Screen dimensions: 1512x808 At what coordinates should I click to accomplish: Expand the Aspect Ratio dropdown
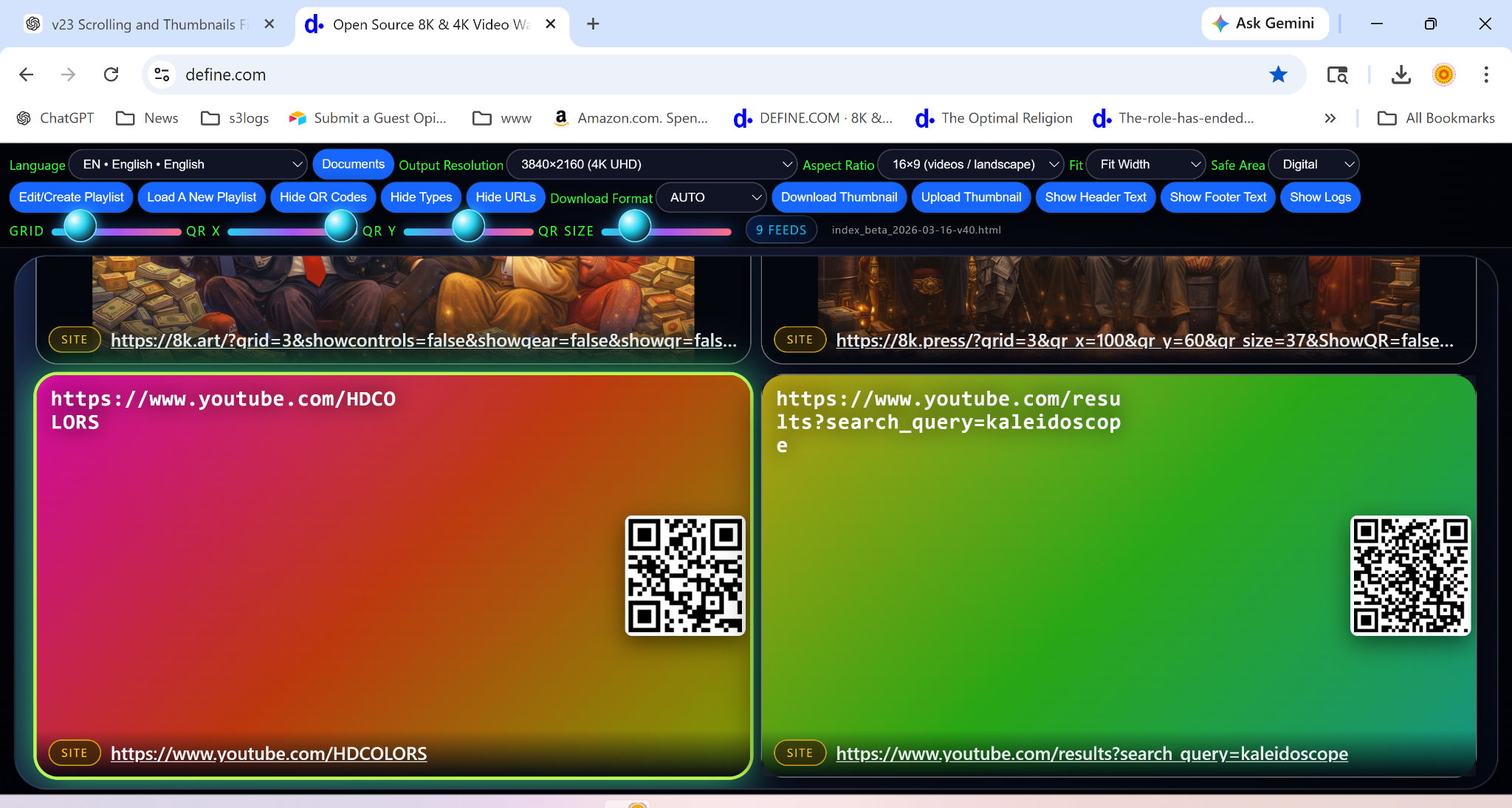coord(971,165)
